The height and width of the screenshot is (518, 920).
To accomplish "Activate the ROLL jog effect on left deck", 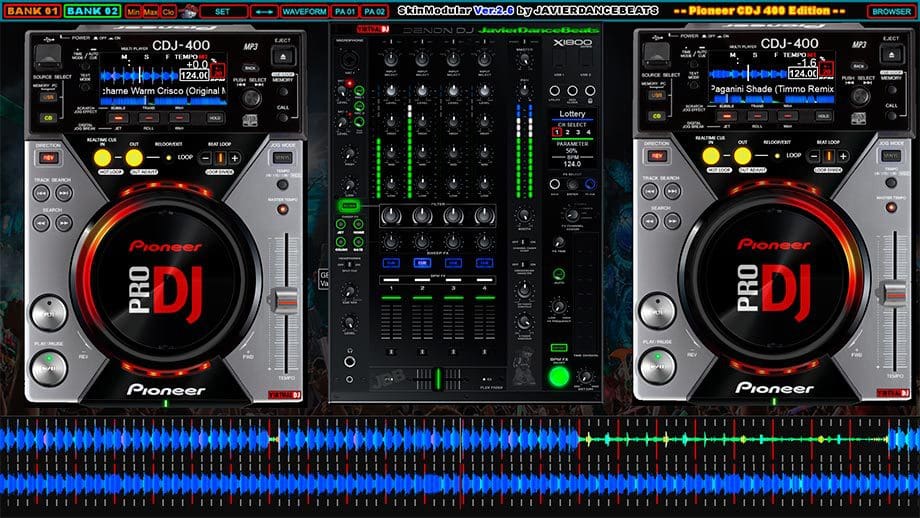I will click(148, 118).
